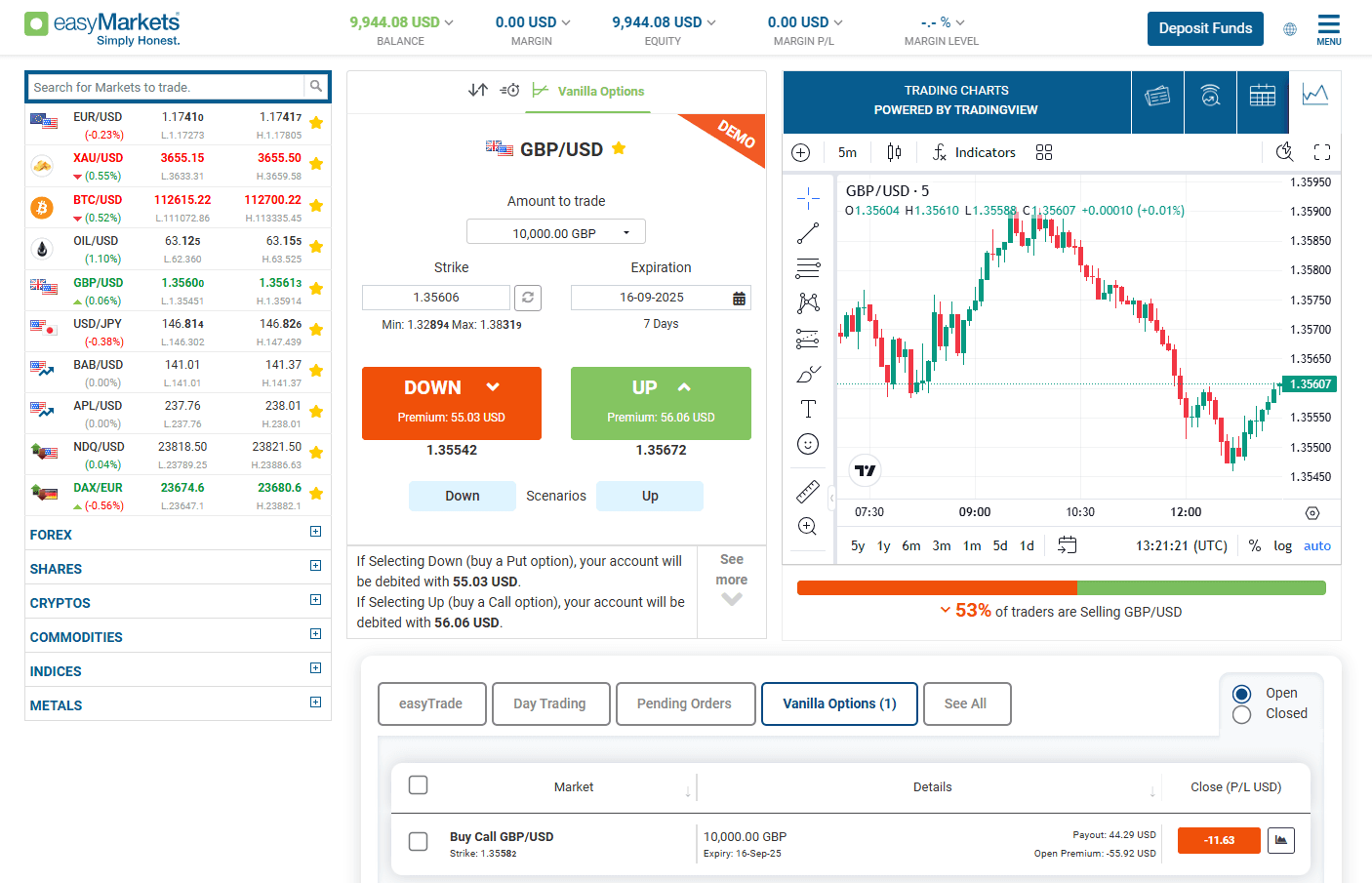This screenshot has height=883, width=1372.
Task: Toggle favorite star for XAU/USD
Action: (x=316, y=164)
